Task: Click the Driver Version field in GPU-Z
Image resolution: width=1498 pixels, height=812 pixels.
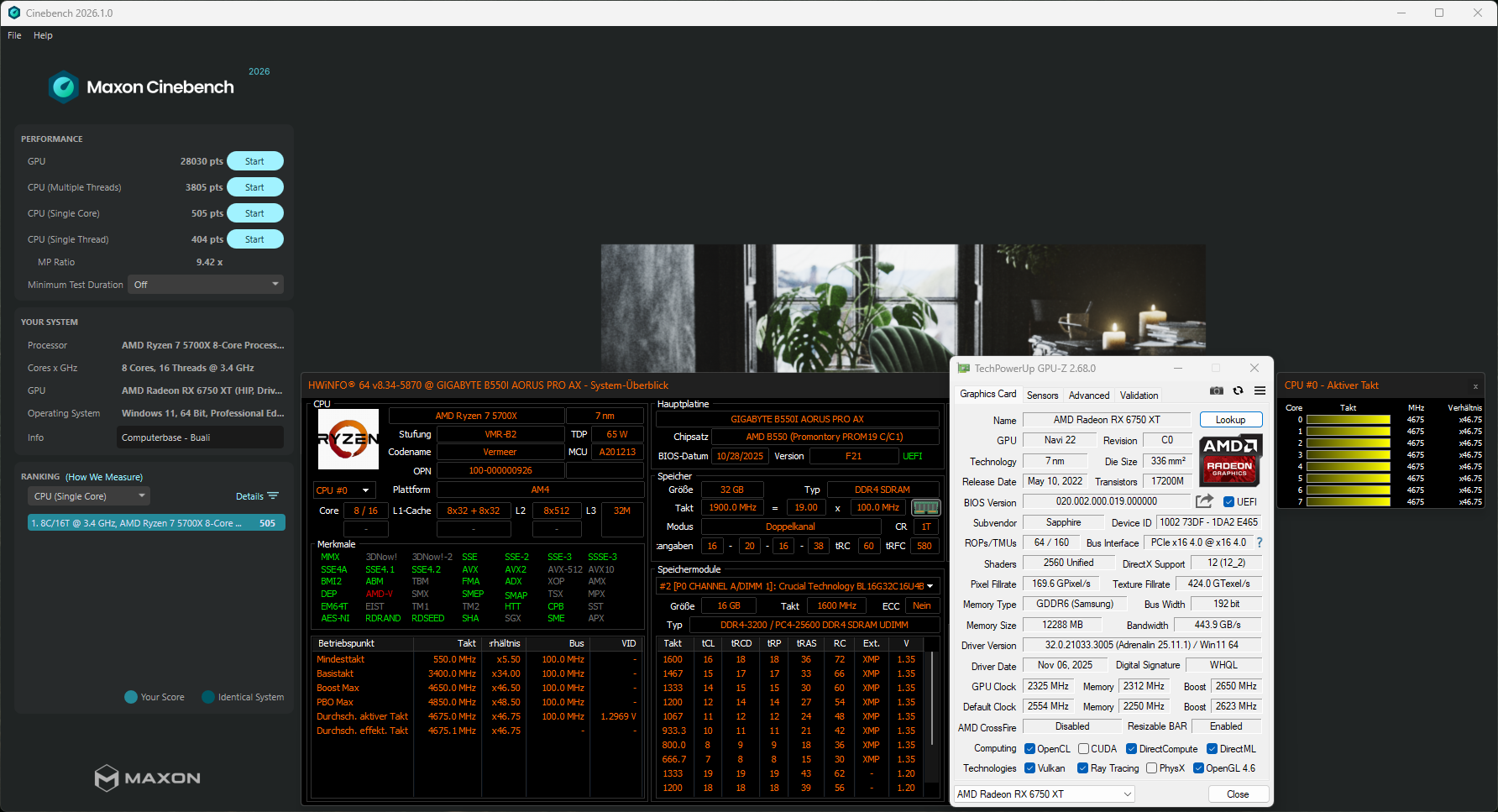Action: pyautogui.click(x=1141, y=645)
